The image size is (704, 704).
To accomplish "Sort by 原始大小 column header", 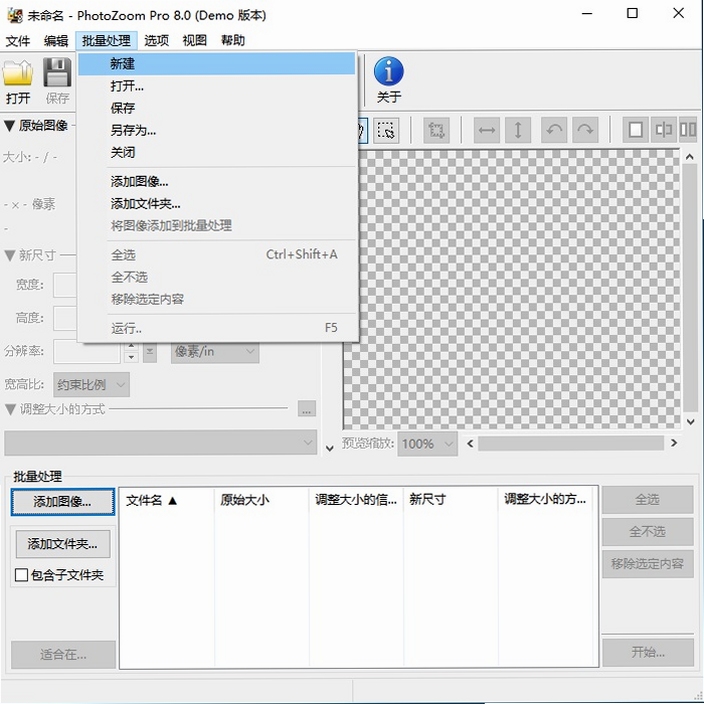I will pyautogui.click(x=262, y=500).
